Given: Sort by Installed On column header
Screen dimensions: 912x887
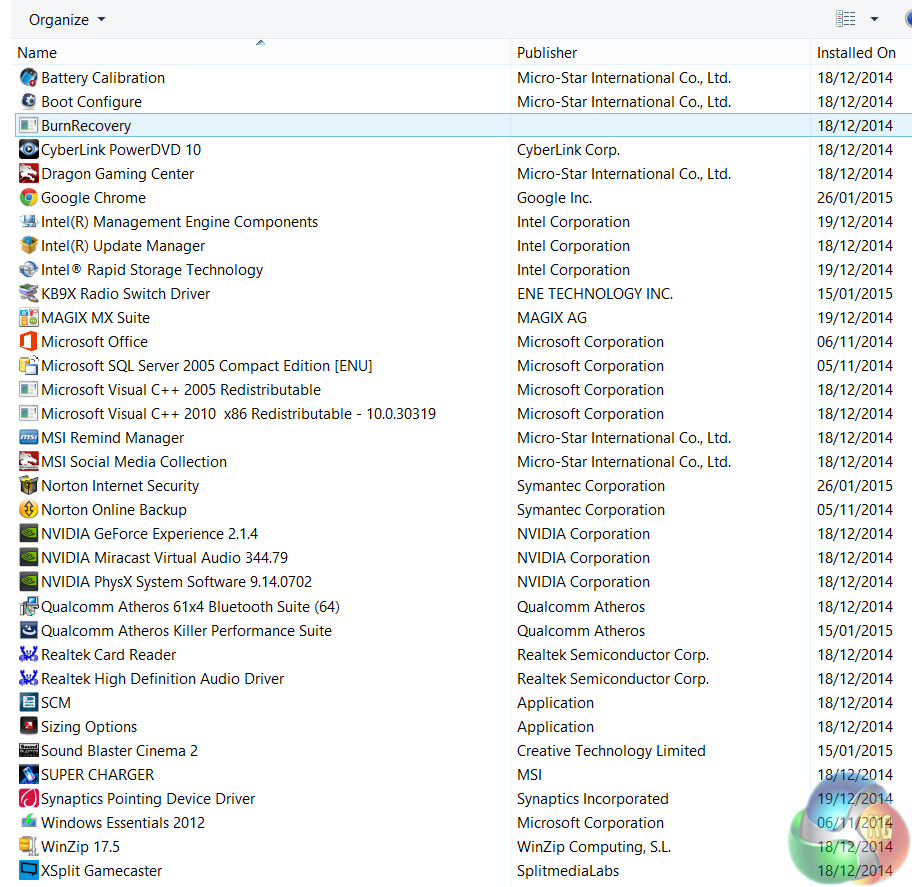Looking at the screenshot, I should tap(856, 53).
